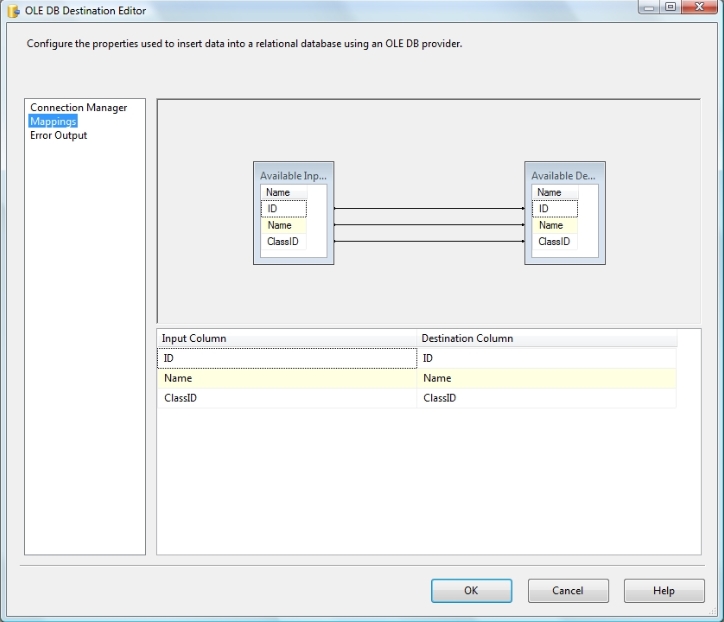Screen dimensions: 724x622
Task: Click the Available Destination Columns box title
Action: [563, 175]
